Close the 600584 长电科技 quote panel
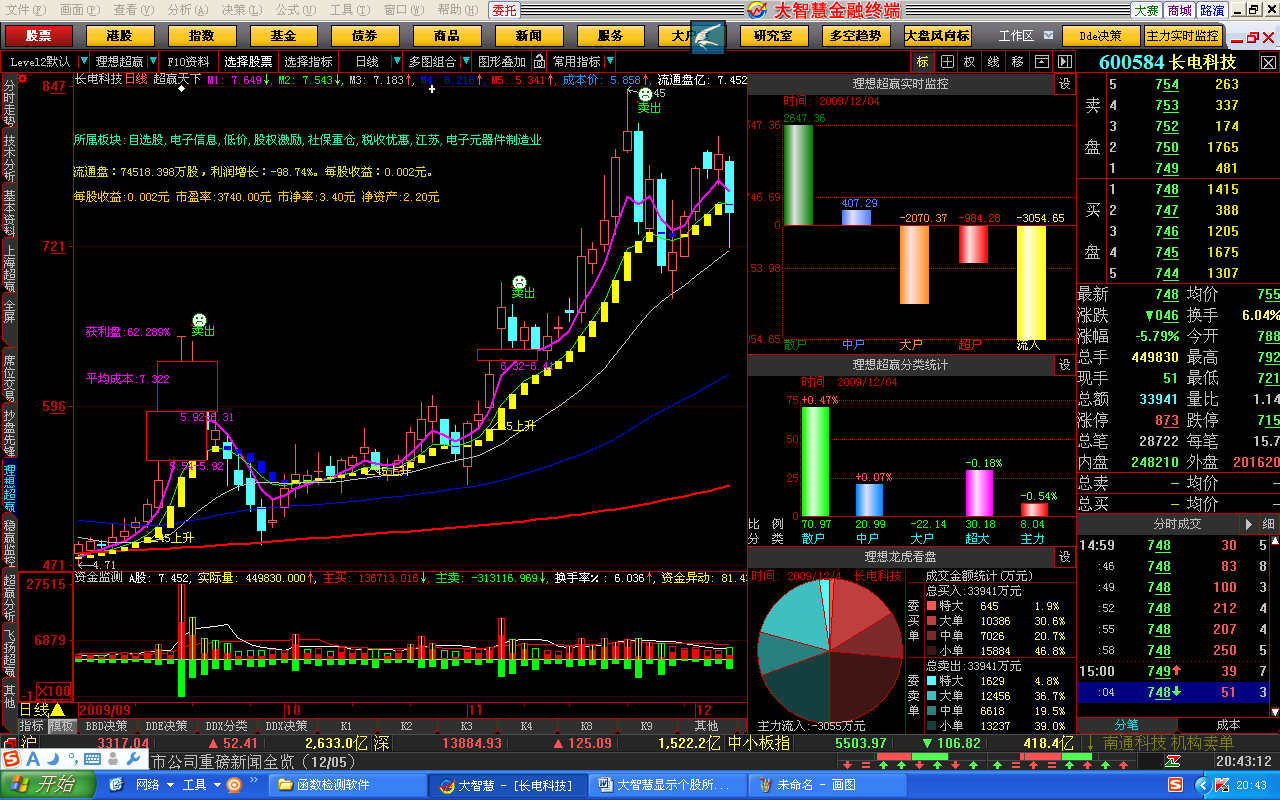 tap(1268, 61)
